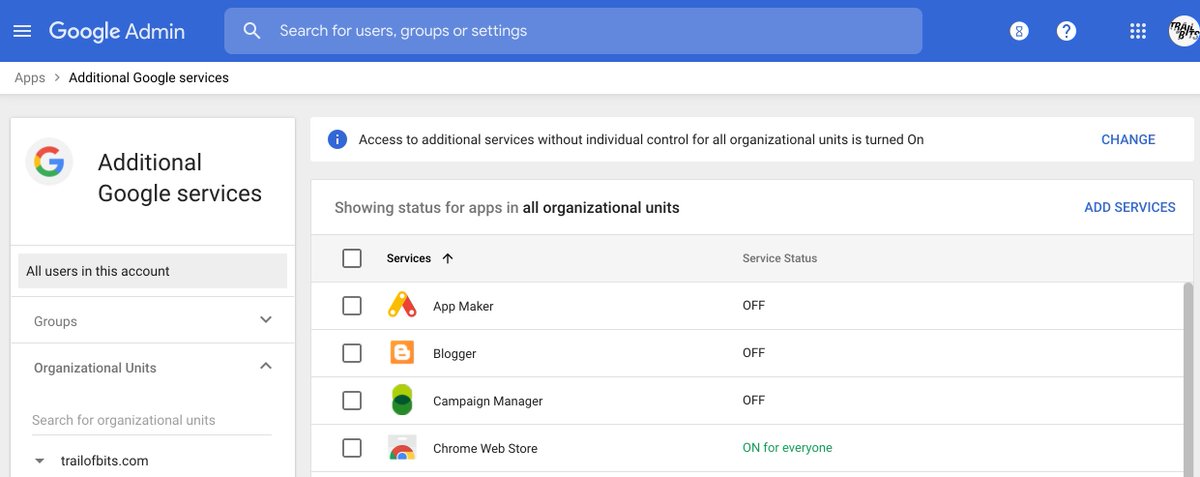Image resolution: width=1200 pixels, height=477 pixels.
Task: Open the hamburger main menu
Action: (x=22, y=31)
